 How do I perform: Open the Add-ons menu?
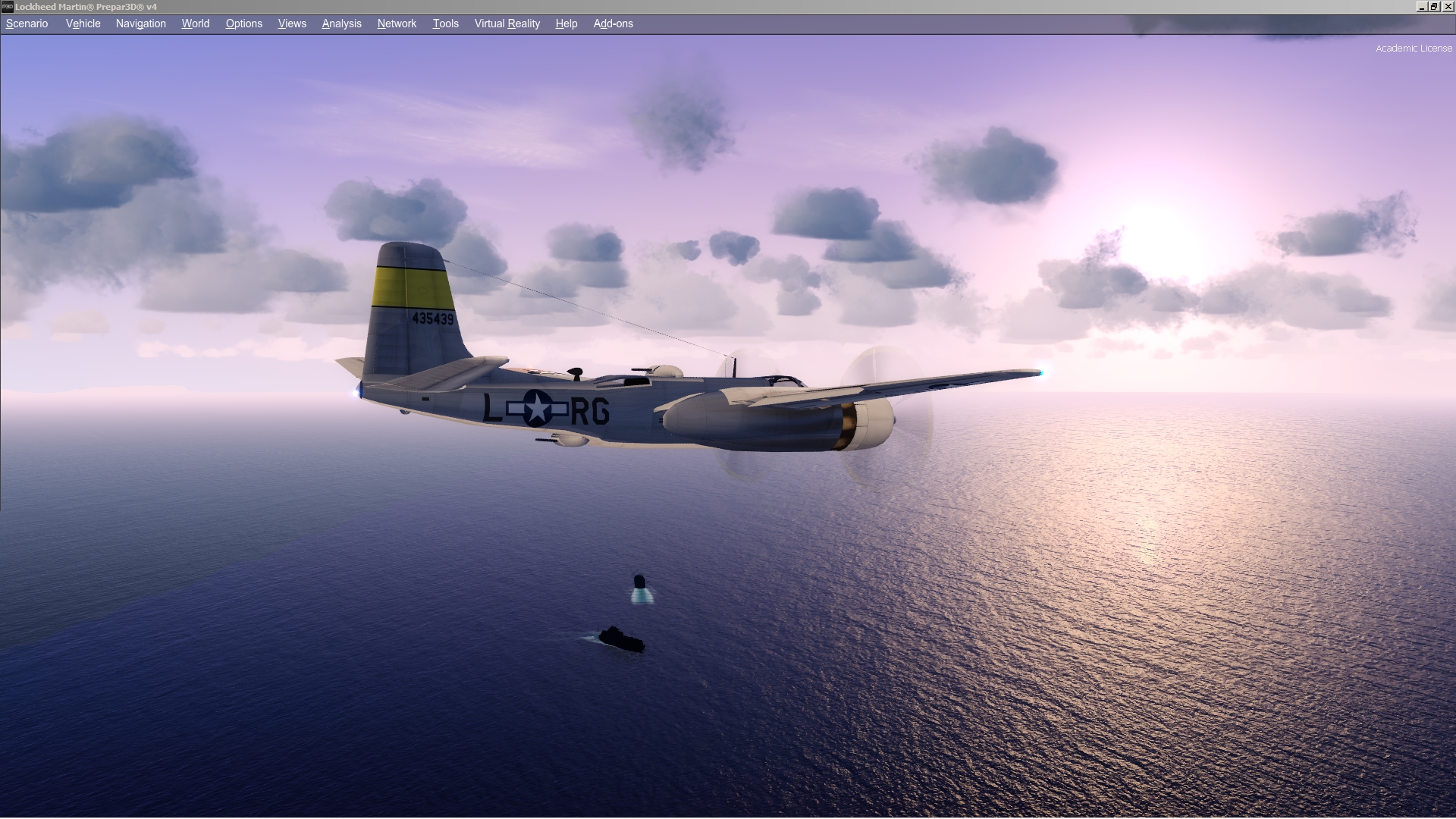pos(613,24)
